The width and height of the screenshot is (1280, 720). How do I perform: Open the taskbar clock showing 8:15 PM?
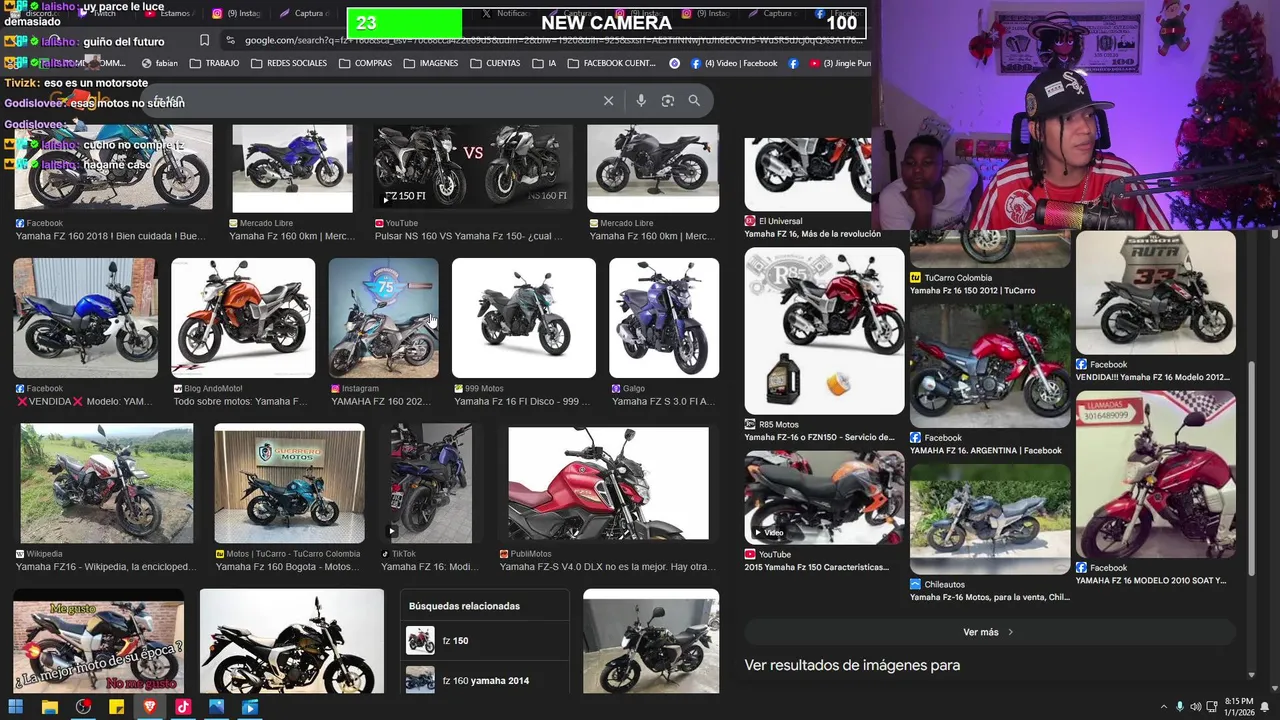point(1239,707)
